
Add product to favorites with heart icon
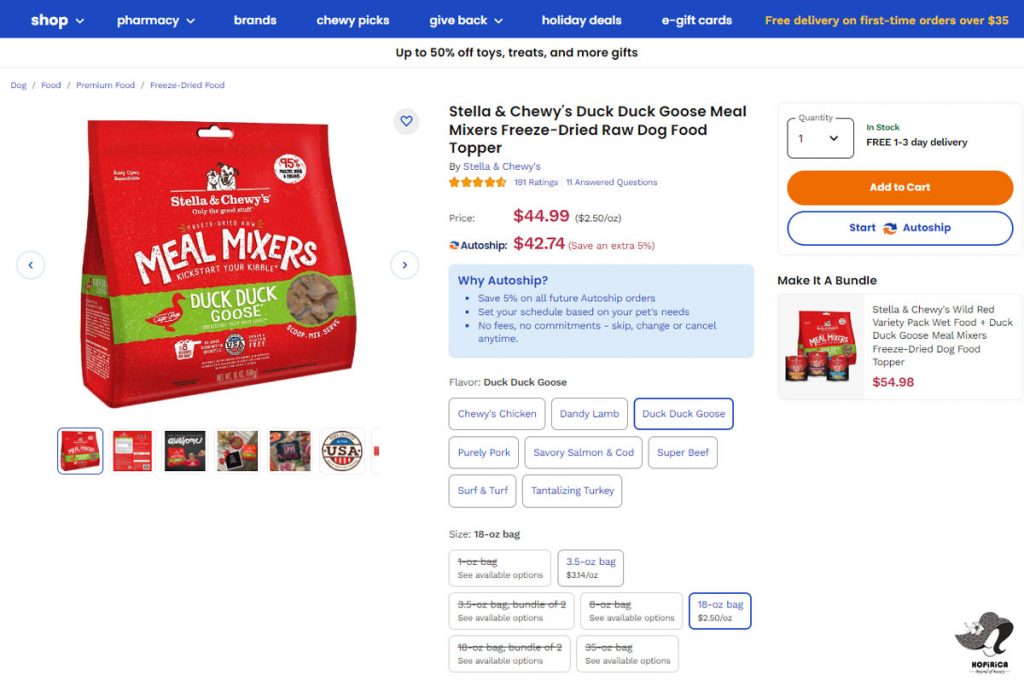pyautogui.click(x=406, y=121)
